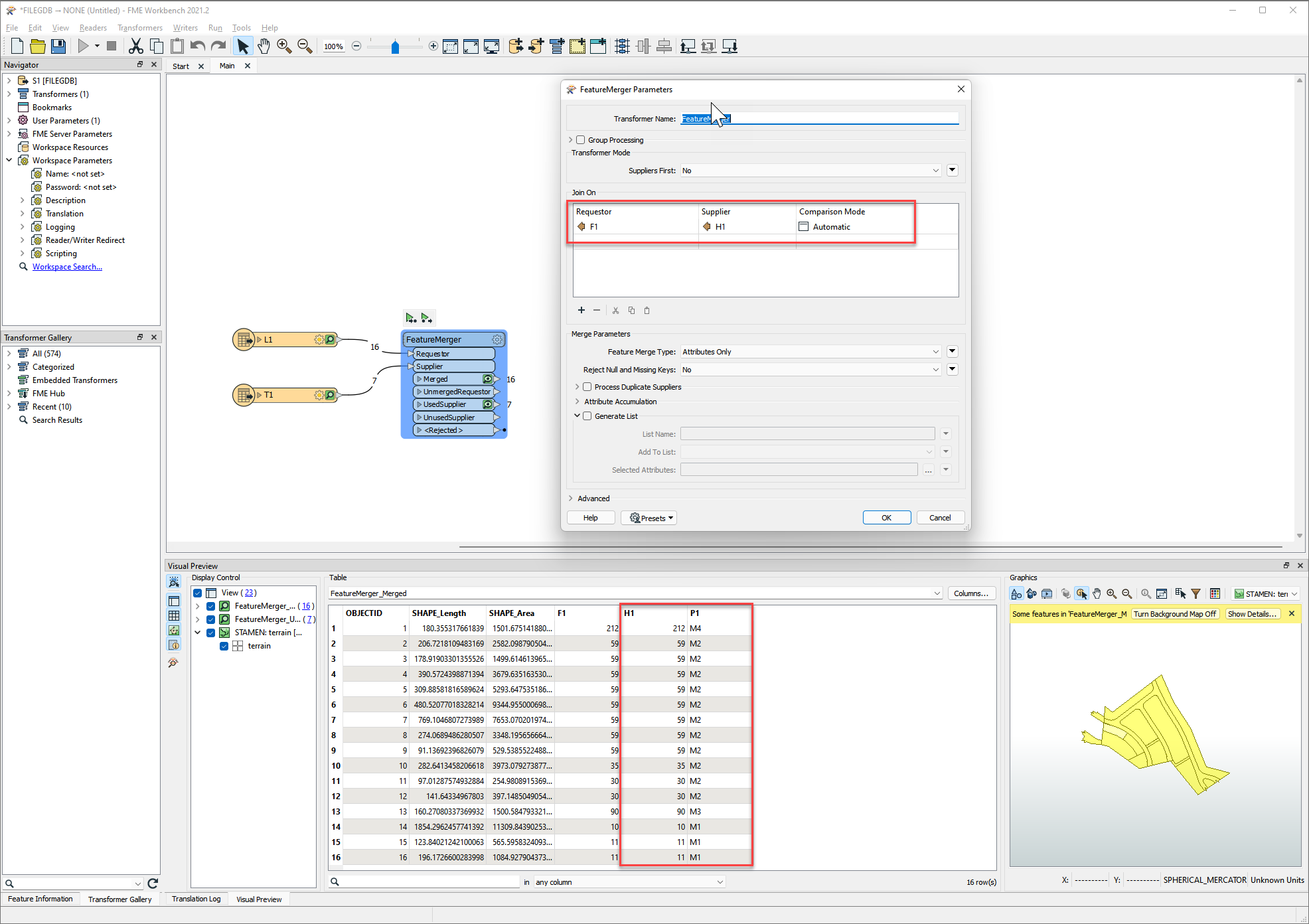
Task: Add a Join On row with the plus icon
Action: (x=581, y=310)
